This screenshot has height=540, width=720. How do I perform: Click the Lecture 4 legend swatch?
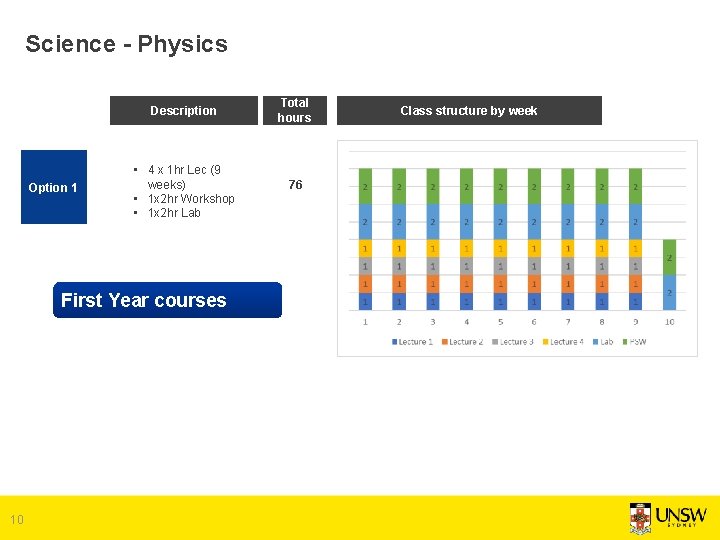pos(546,342)
